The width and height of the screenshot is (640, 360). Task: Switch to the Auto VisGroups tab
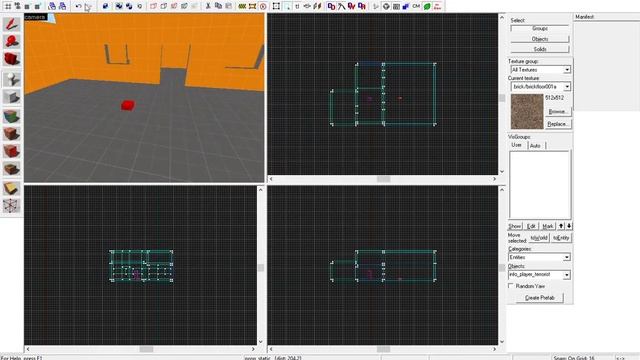(536, 146)
